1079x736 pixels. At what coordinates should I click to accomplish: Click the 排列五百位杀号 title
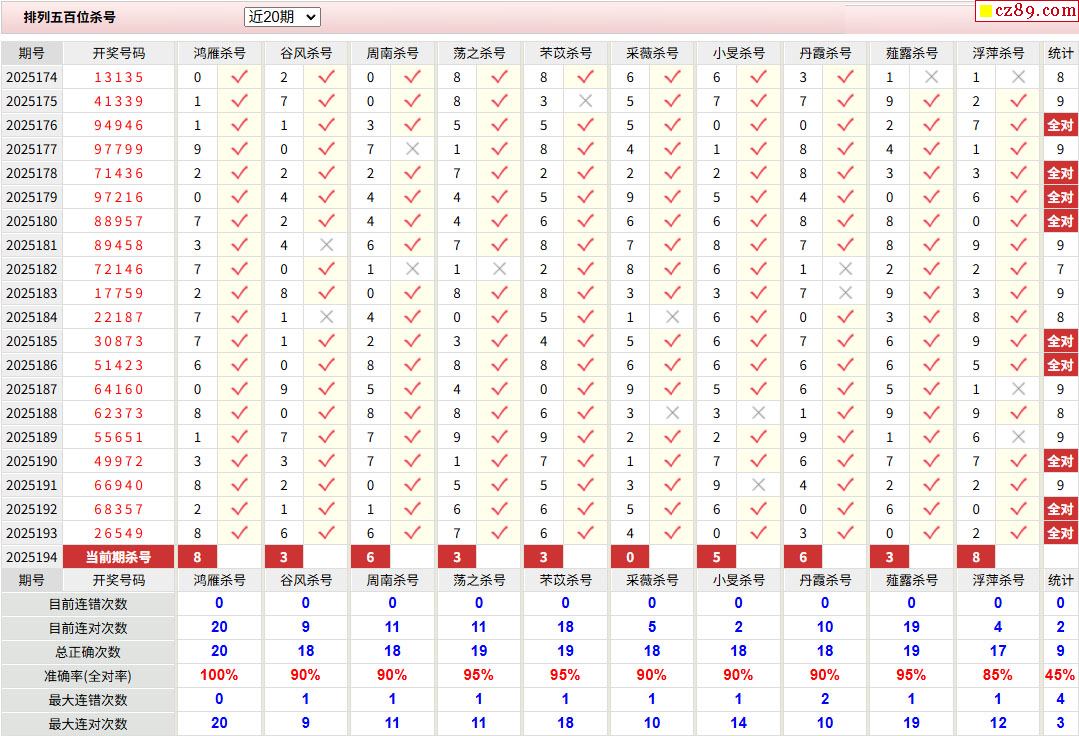point(70,17)
